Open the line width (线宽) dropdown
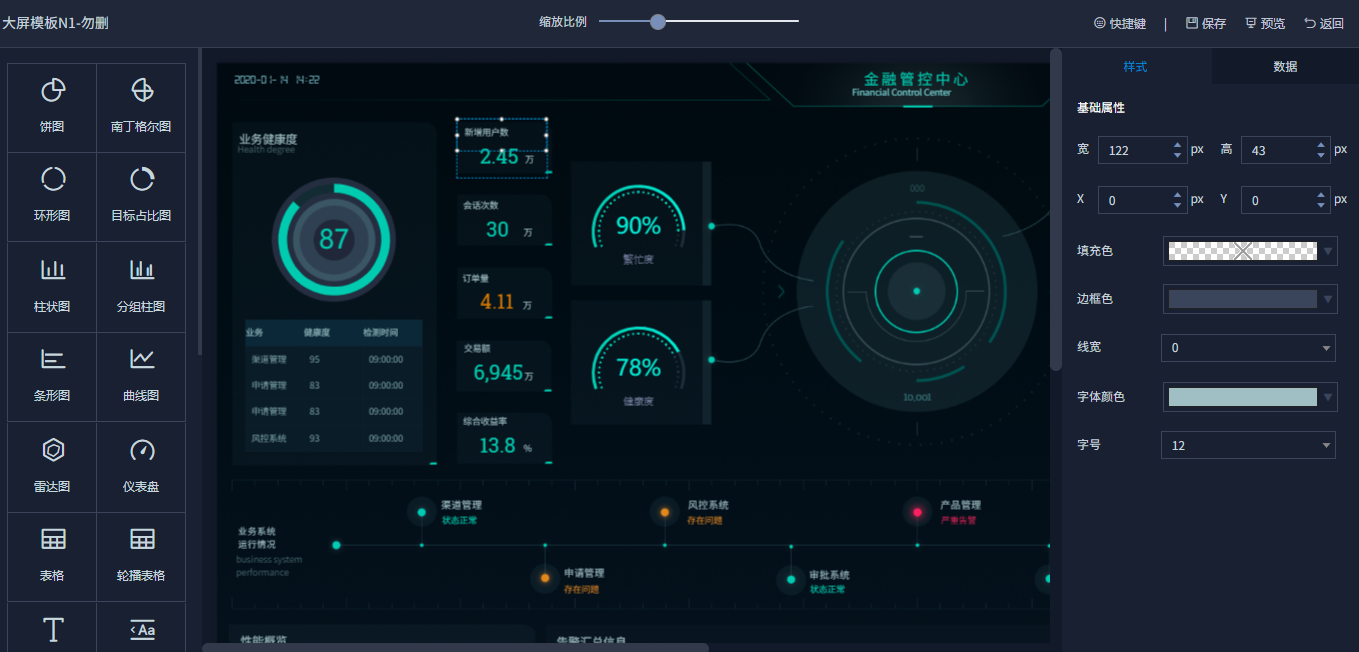The height and width of the screenshot is (652, 1359). (x=1247, y=348)
